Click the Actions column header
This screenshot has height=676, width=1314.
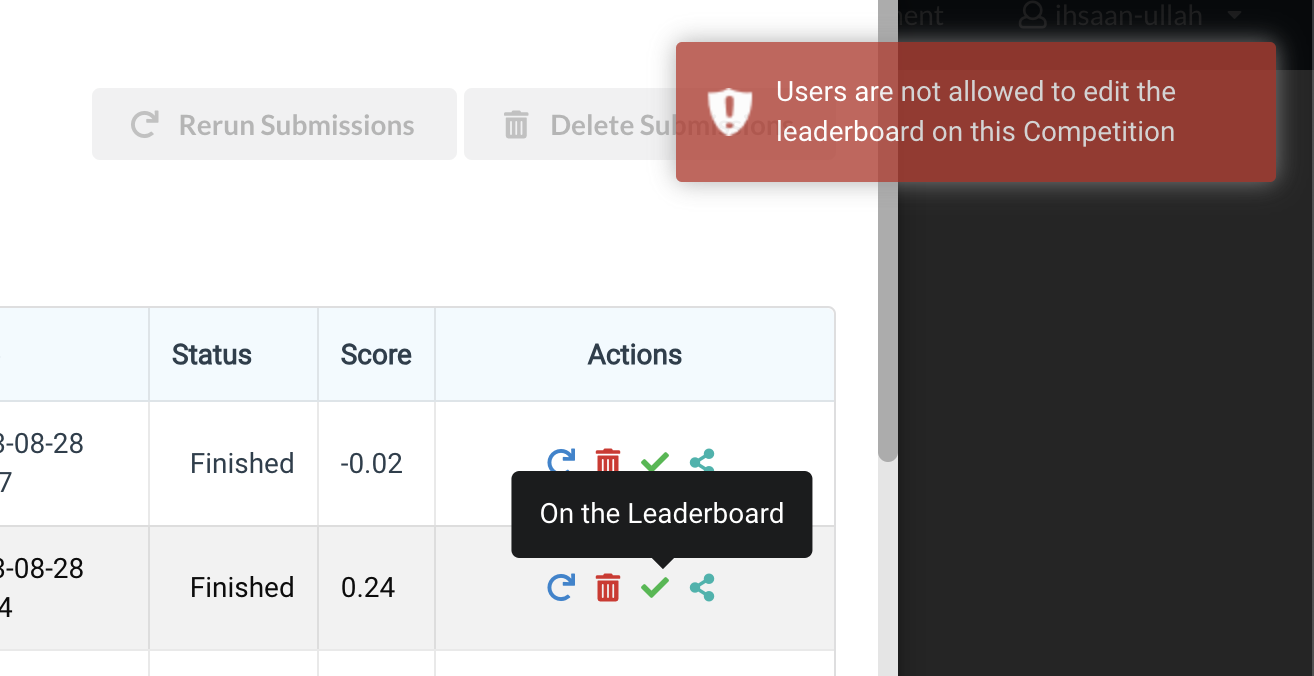634,354
